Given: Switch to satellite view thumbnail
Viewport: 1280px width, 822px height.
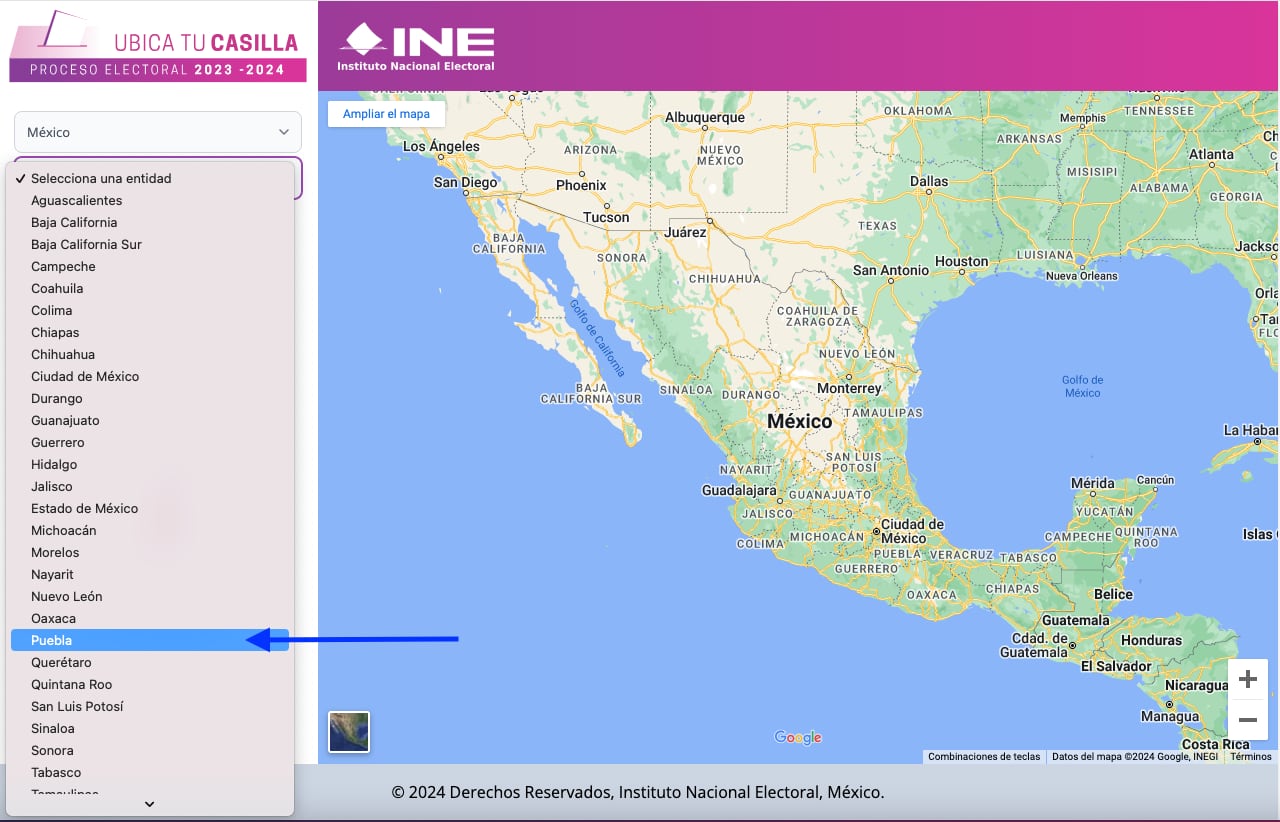Looking at the screenshot, I should coord(349,731).
